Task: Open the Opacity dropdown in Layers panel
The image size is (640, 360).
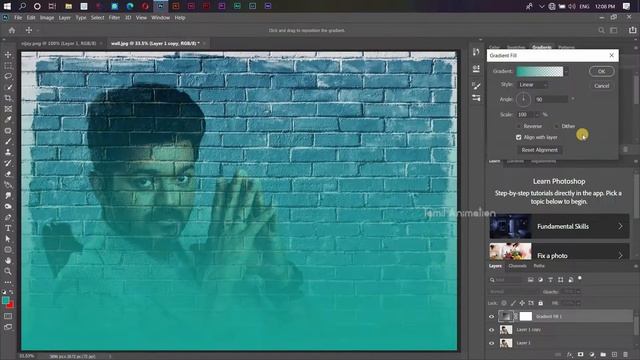Action: pos(578,292)
